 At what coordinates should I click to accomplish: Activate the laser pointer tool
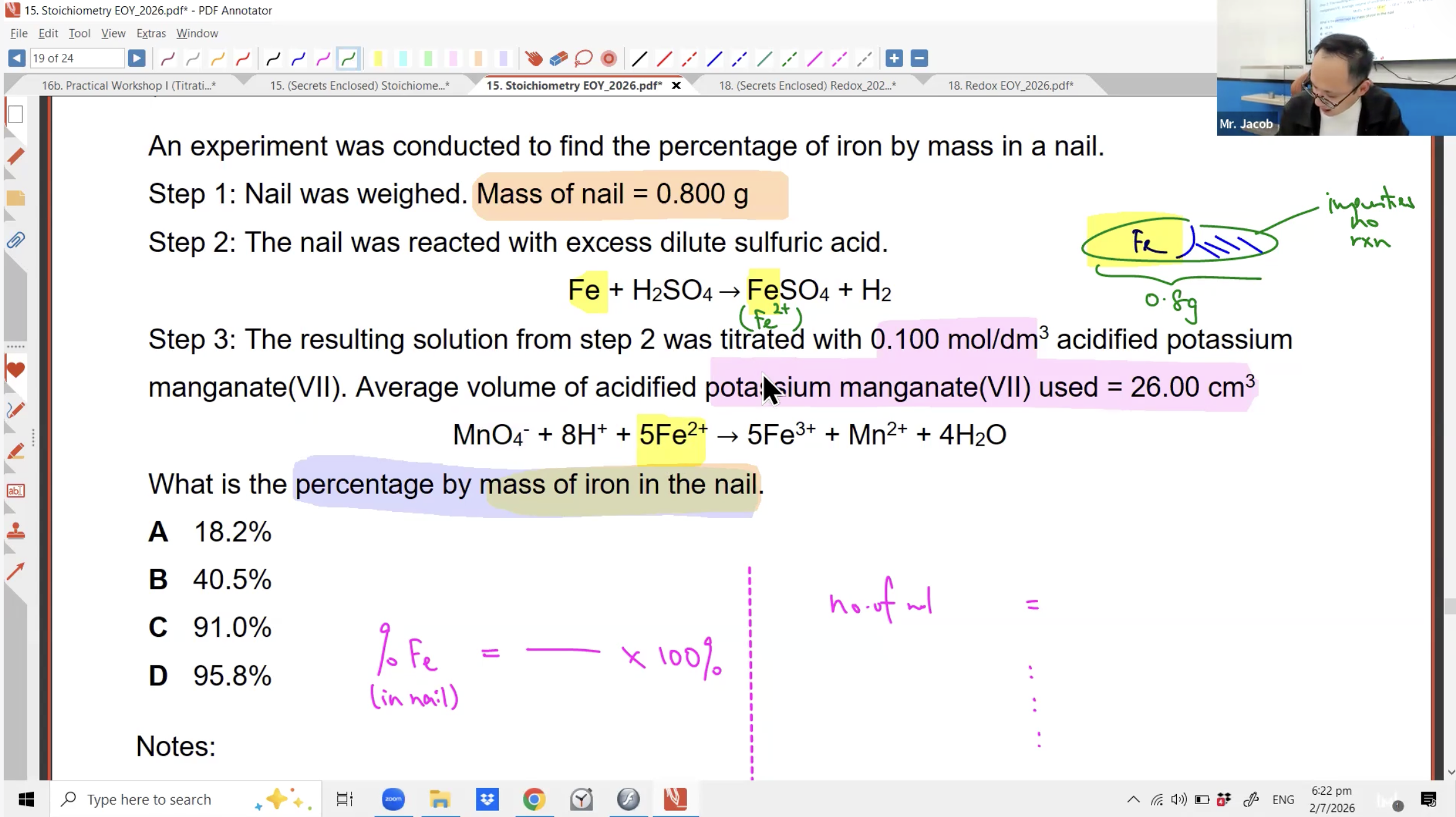[609, 59]
